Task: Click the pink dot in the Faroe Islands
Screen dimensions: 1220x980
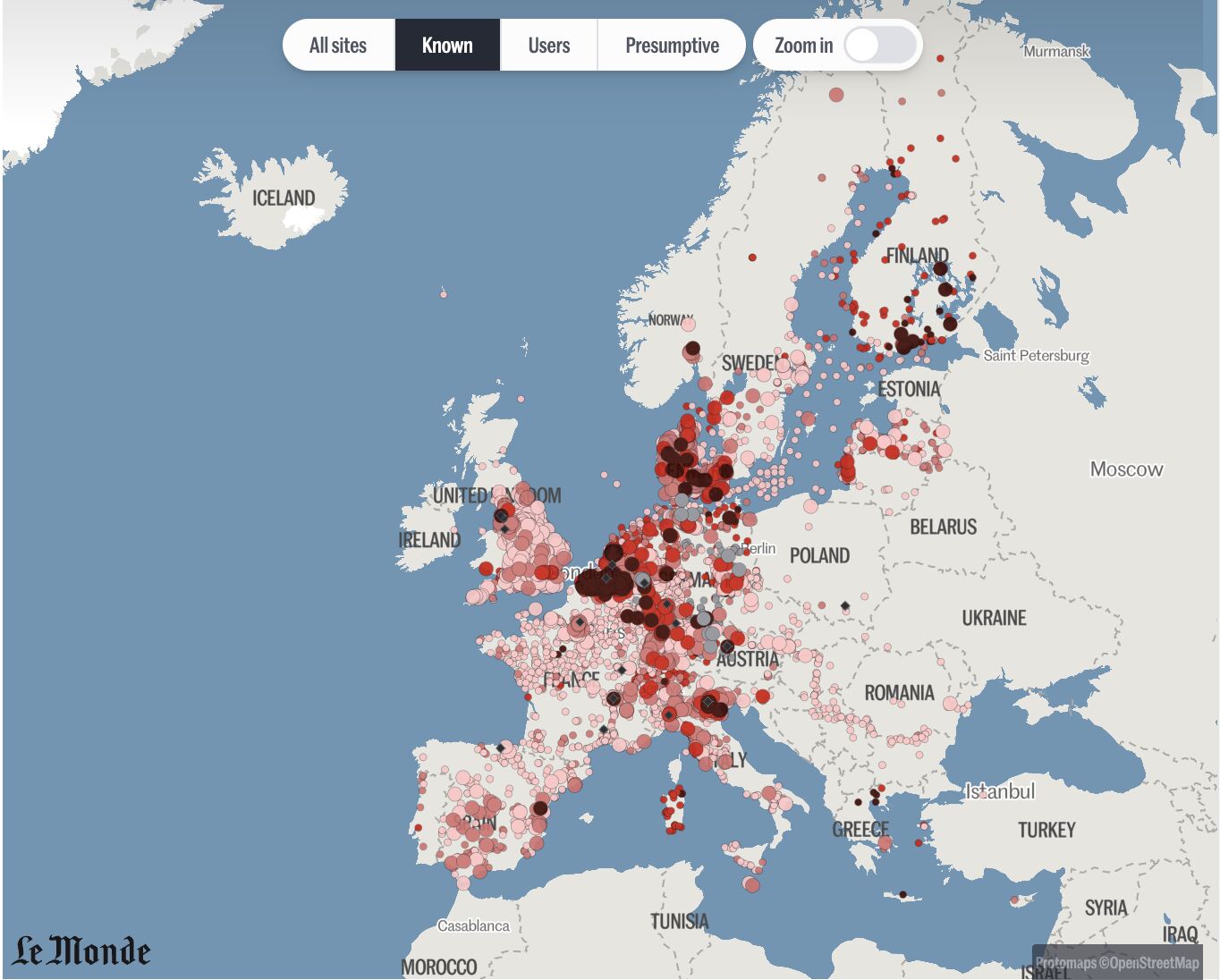Action: 444,293
